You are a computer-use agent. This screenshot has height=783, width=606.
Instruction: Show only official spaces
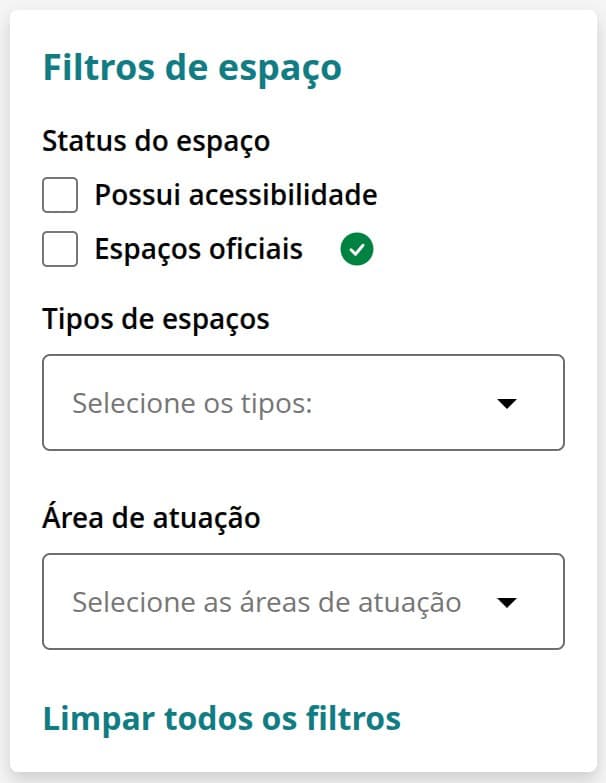60,249
